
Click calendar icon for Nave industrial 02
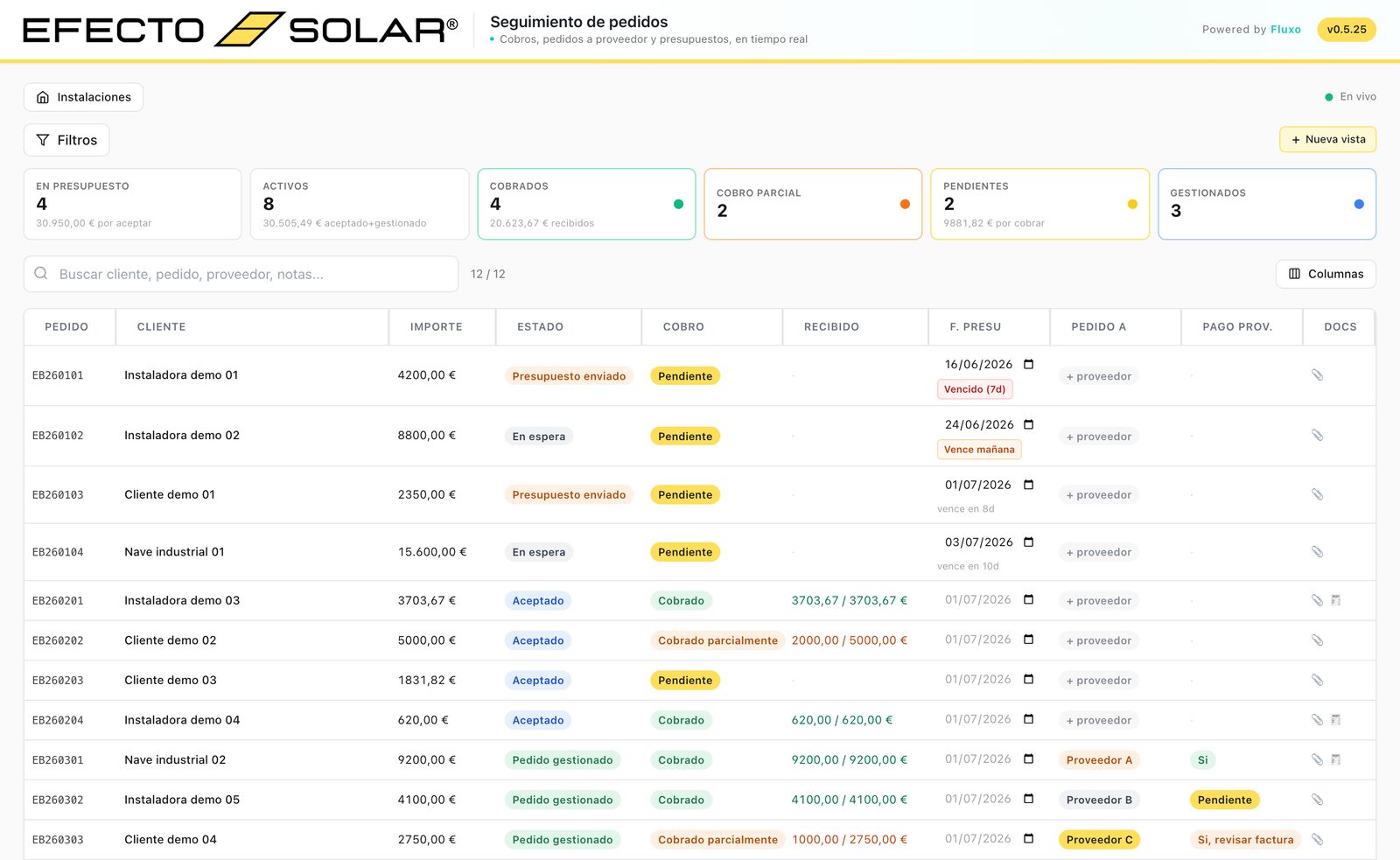tap(1029, 759)
